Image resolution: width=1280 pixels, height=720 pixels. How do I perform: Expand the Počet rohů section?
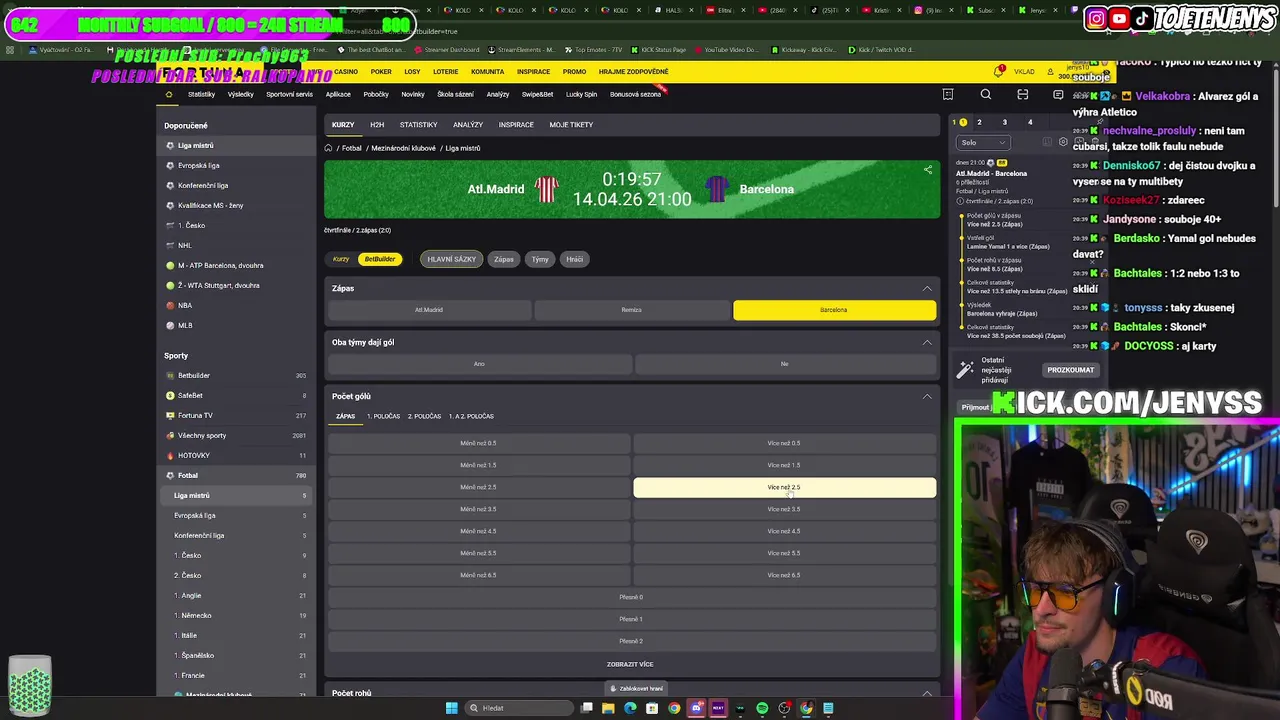[927, 693]
